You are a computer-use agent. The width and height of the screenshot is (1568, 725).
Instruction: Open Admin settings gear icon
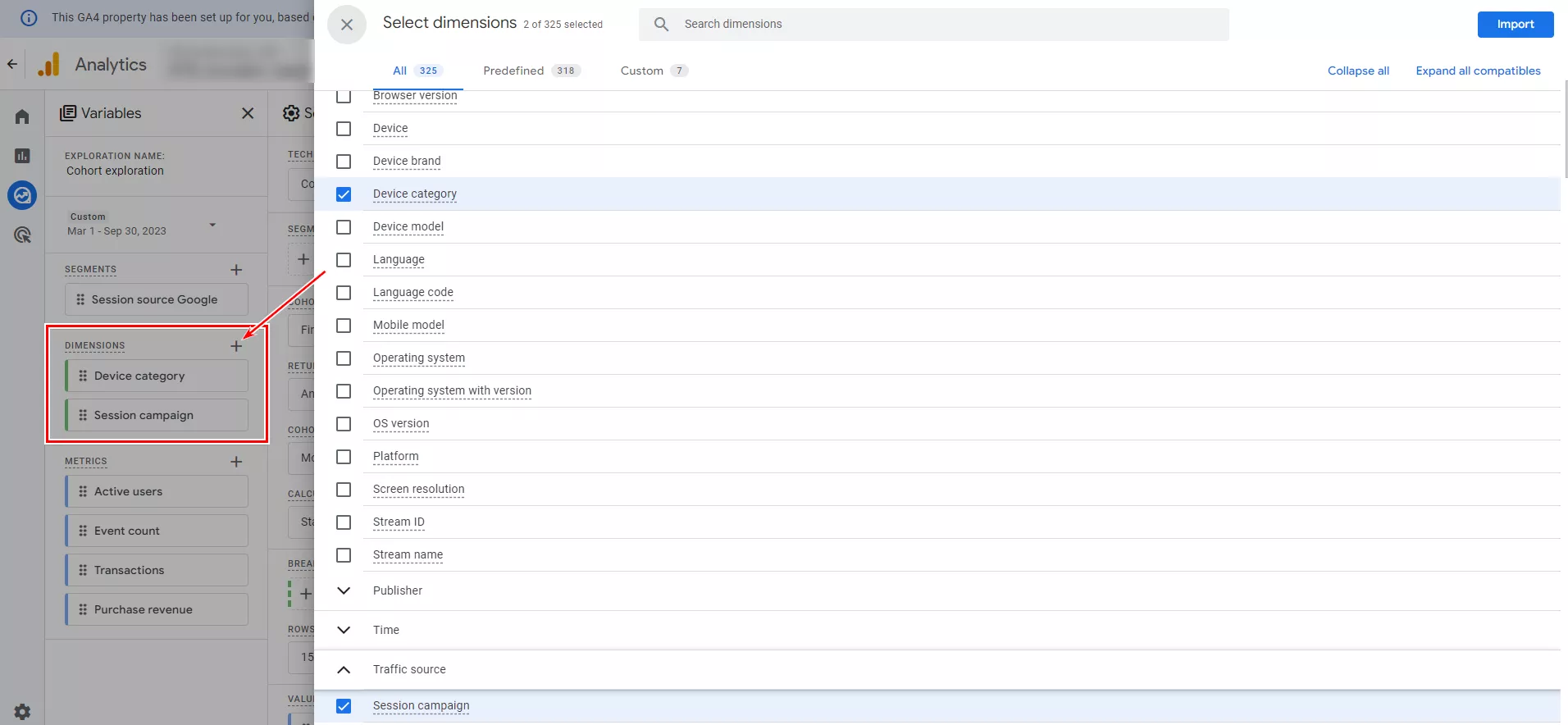coord(22,711)
